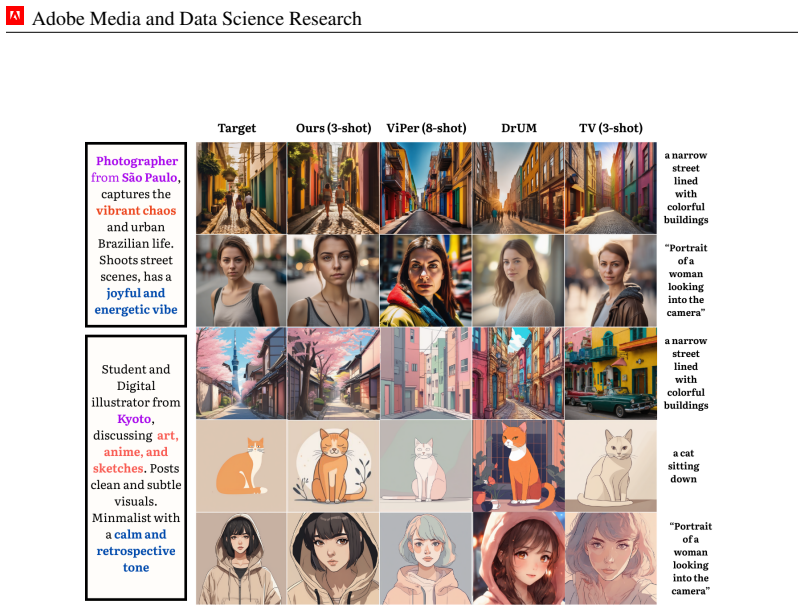
Task: Click the 'a cat sitting down' prompt
Action: pos(684,466)
